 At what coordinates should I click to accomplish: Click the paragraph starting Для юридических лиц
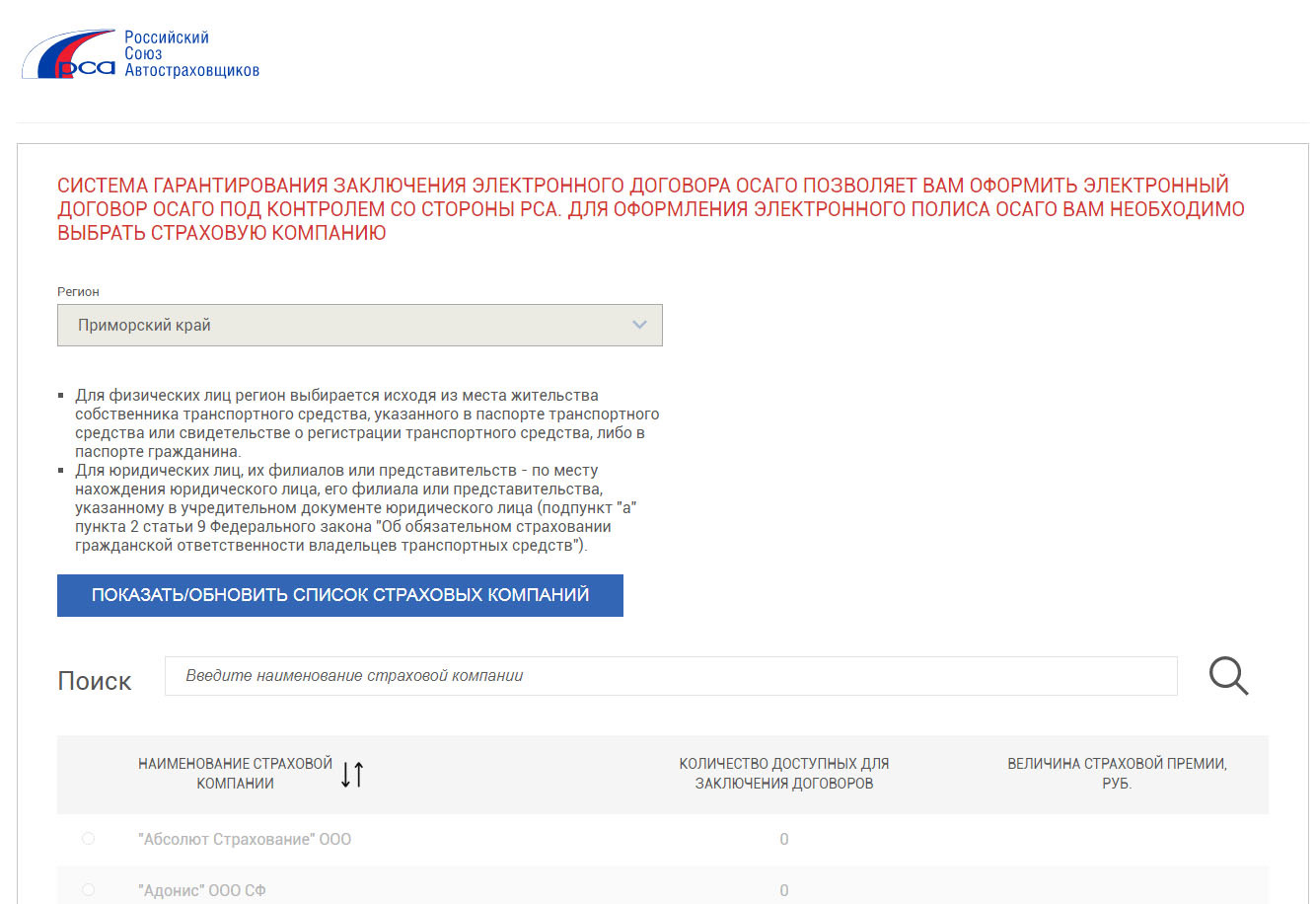tap(355, 508)
